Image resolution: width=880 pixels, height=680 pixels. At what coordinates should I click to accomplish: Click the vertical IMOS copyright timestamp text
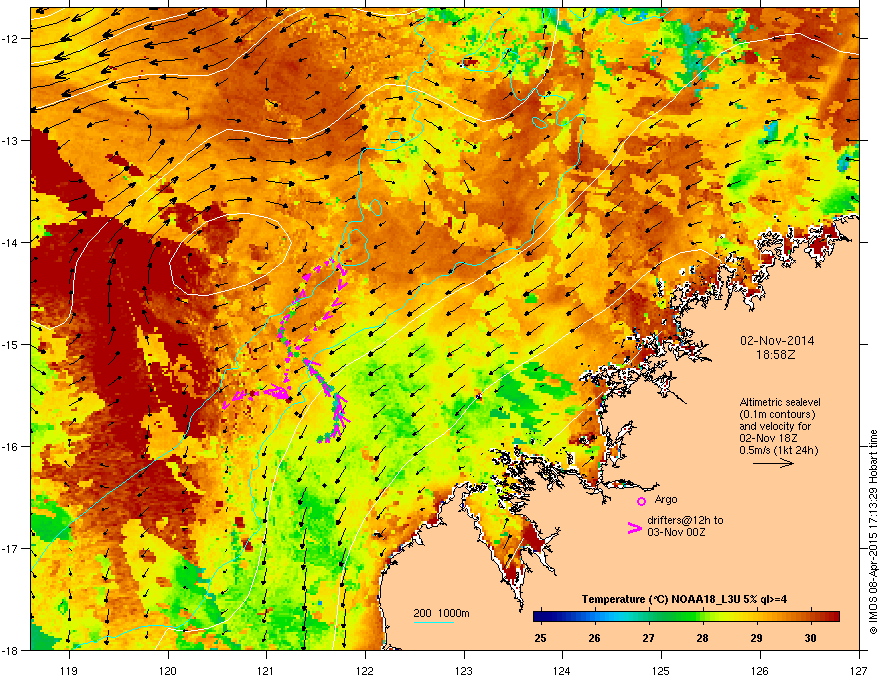873,532
